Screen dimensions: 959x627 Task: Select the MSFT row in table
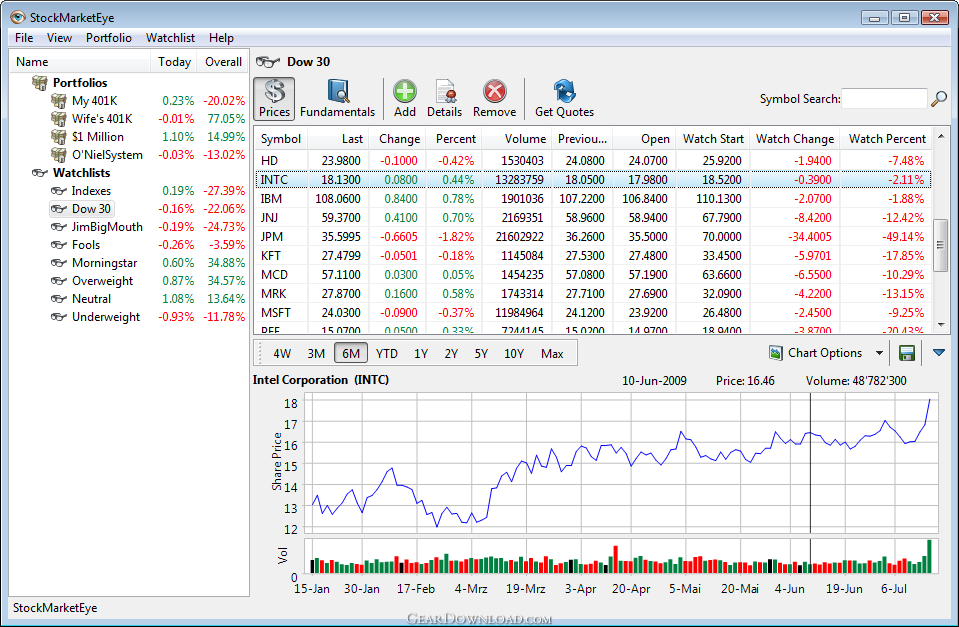593,313
